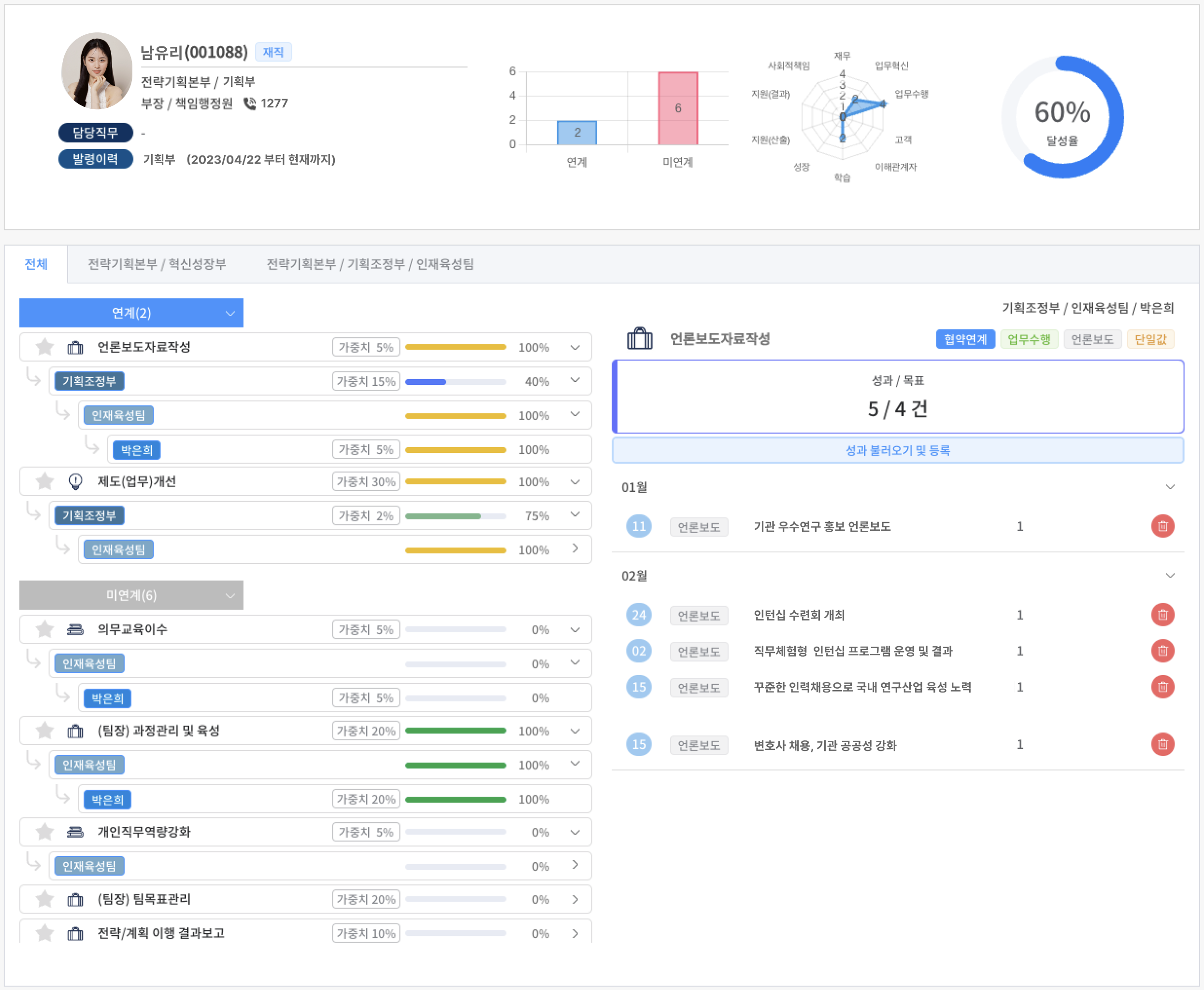The image size is (1204, 990).
Task: Toggle favorite star on 제도(업무)개선
Action: pyautogui.click(x=44, y=481)
